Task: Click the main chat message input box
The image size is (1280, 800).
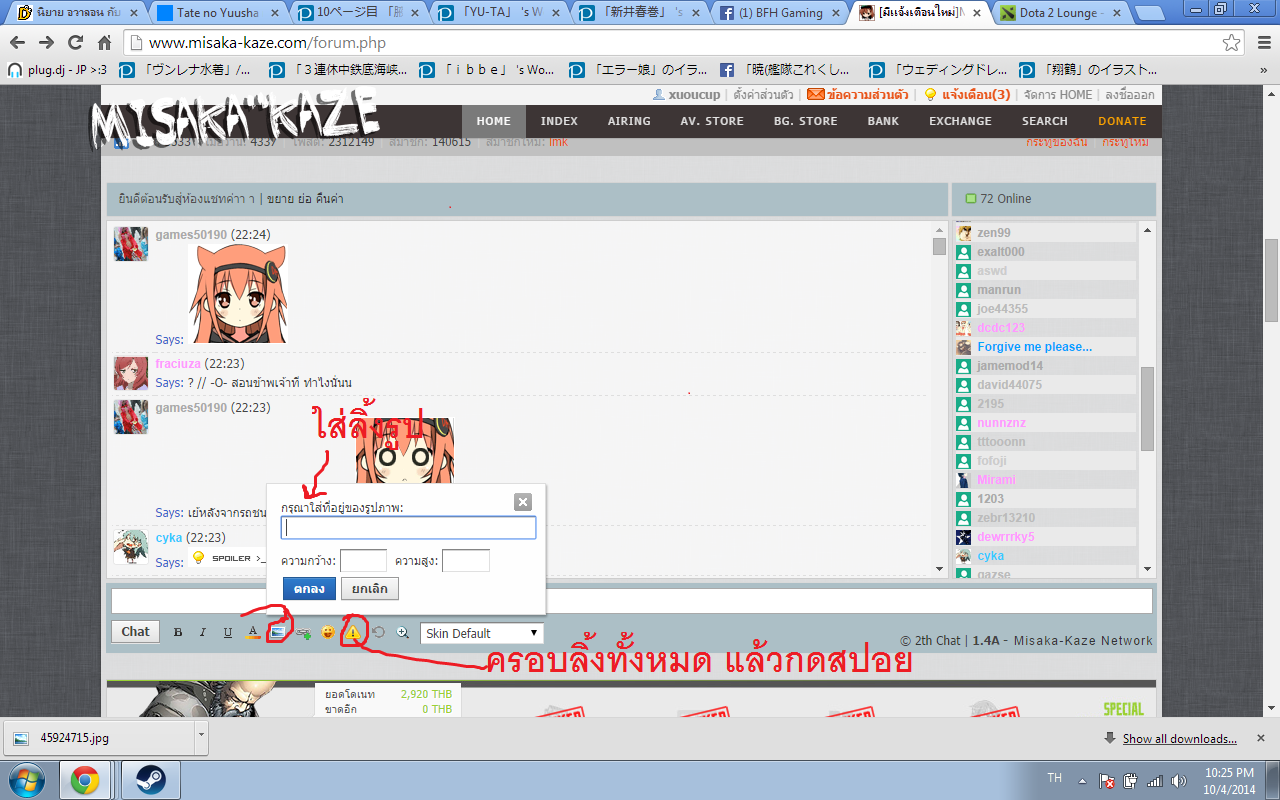Action: (631, 601)
